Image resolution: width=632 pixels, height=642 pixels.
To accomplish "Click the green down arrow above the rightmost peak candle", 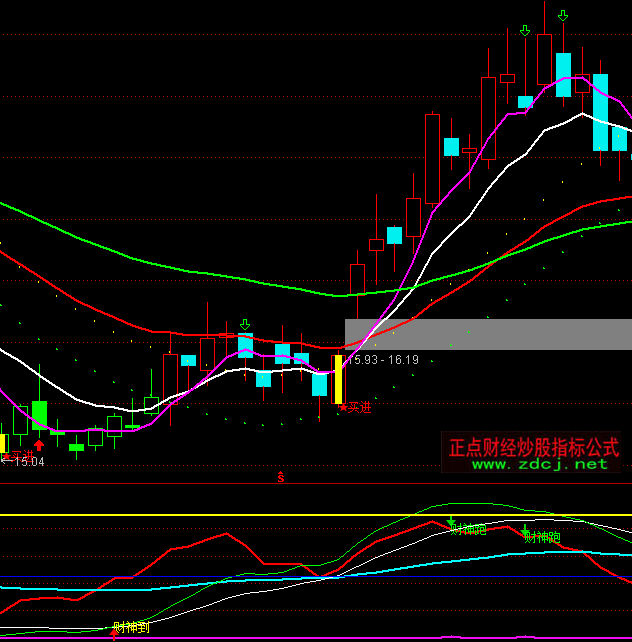I will pos(563,16).
